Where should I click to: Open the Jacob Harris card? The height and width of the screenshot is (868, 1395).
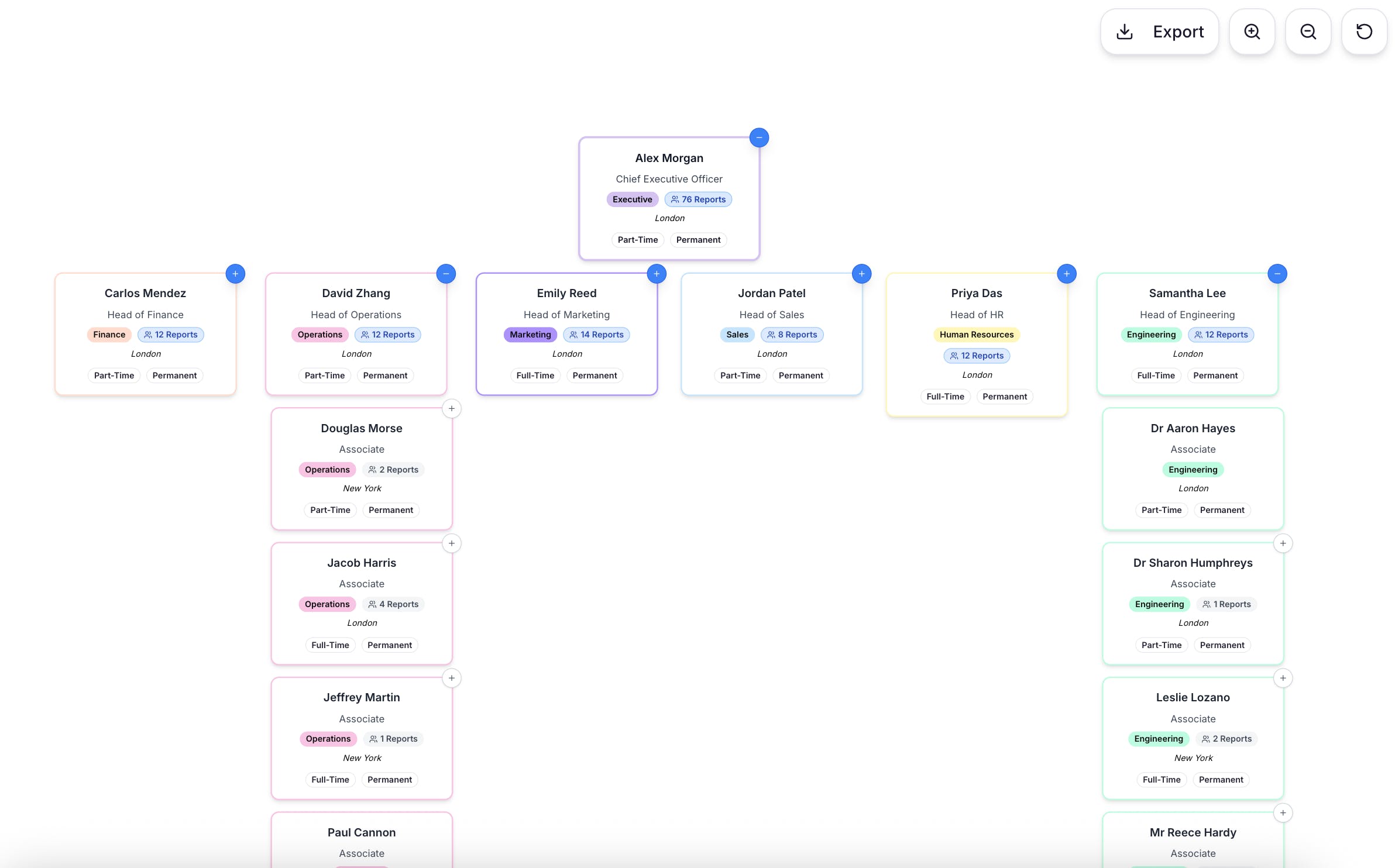pyautogui.click(x=362, y=604)
